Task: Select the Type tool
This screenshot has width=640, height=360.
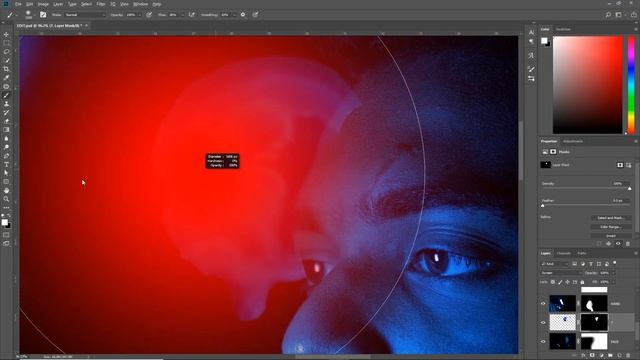Action: coord(6,164)
